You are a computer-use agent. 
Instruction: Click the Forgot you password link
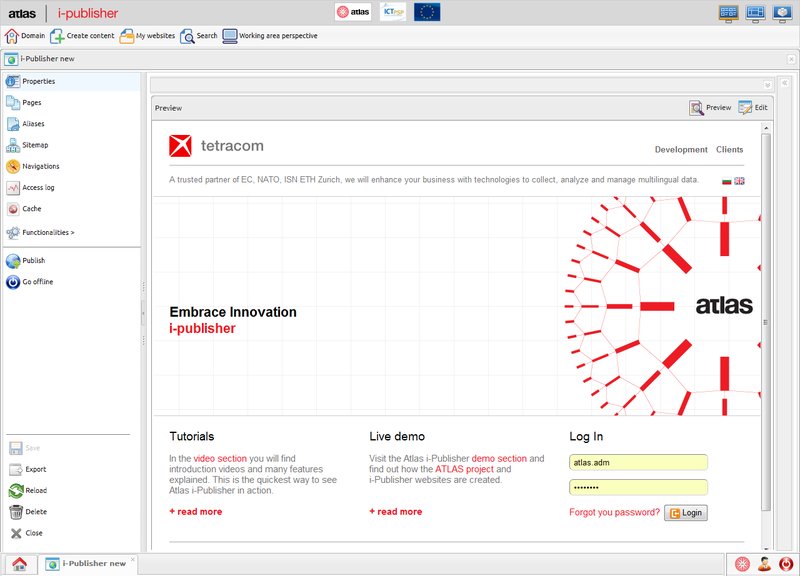[x=614, y=512]
